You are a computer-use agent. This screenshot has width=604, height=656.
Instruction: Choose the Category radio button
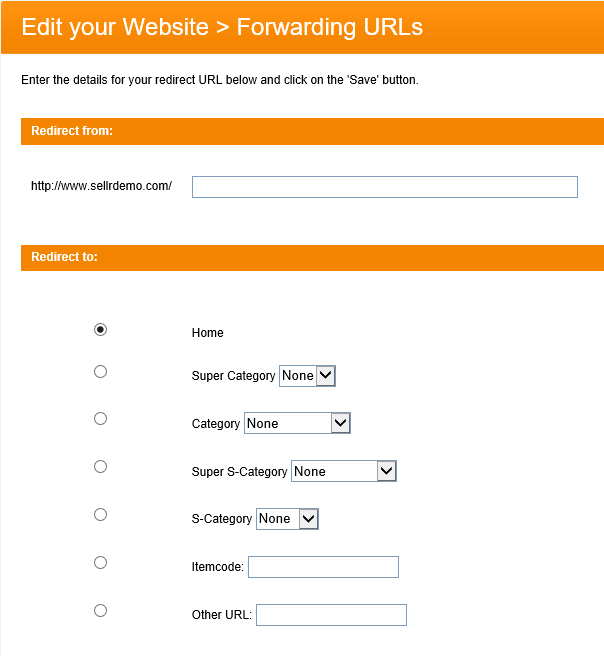coord(100,419)
